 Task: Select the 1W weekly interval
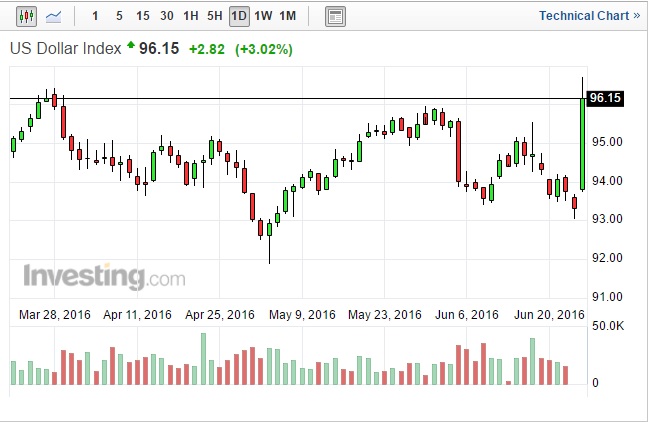pos(263,16)
